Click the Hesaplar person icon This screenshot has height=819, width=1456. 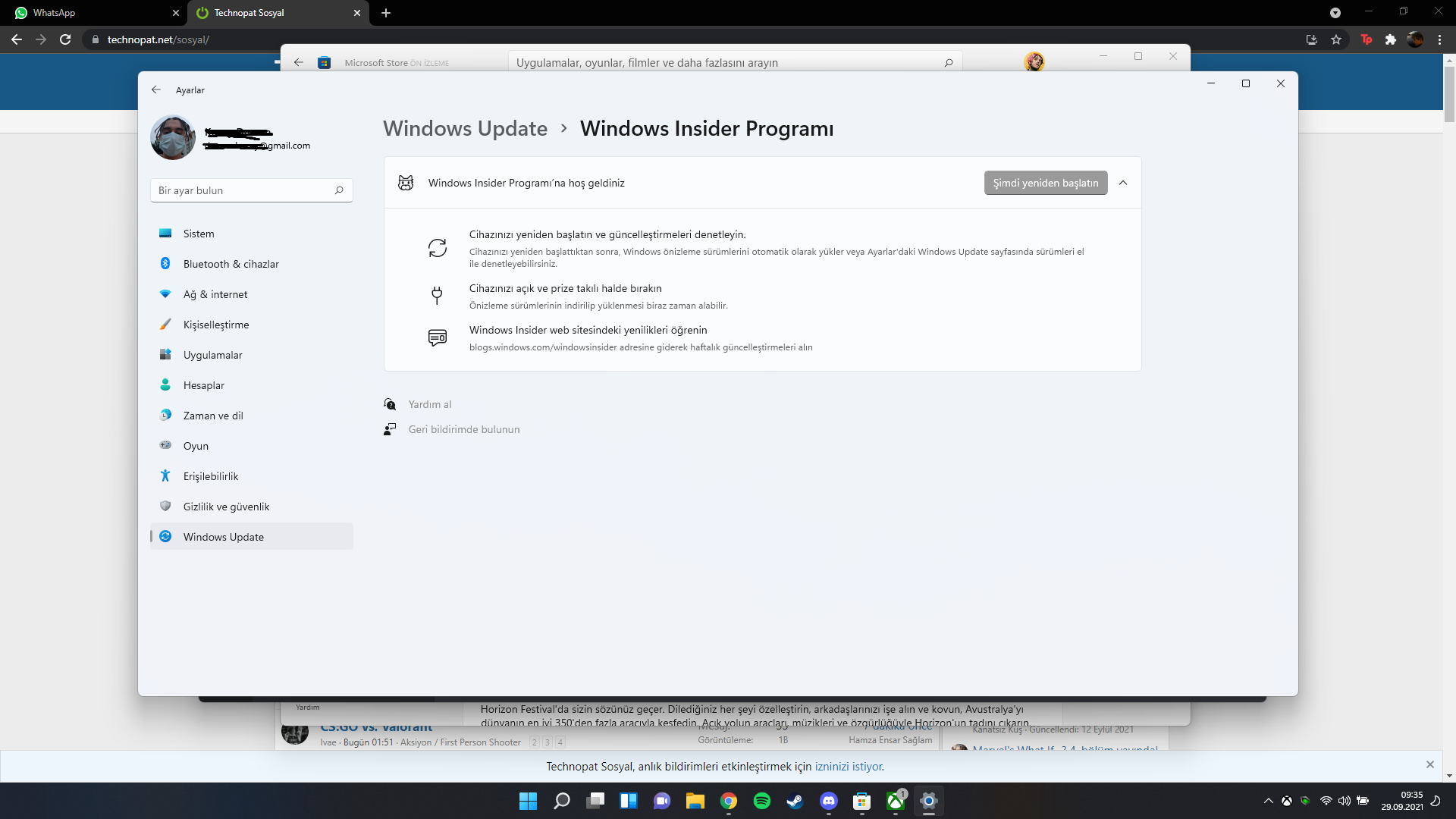tap(165, 385)
